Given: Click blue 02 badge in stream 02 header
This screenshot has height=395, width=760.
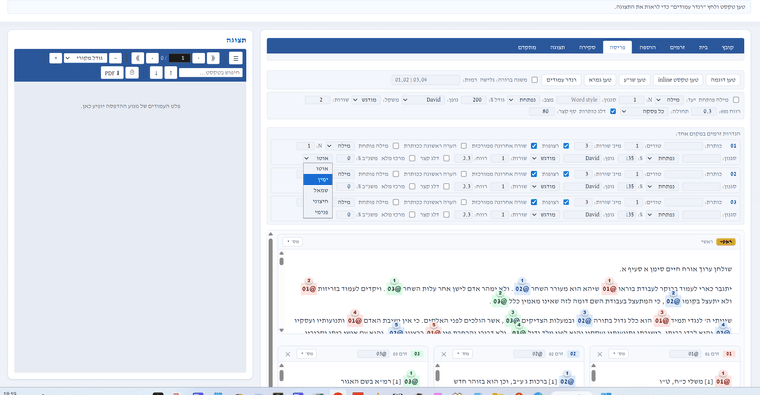Looking at the screenshot, I should click(x=573, y=354).
